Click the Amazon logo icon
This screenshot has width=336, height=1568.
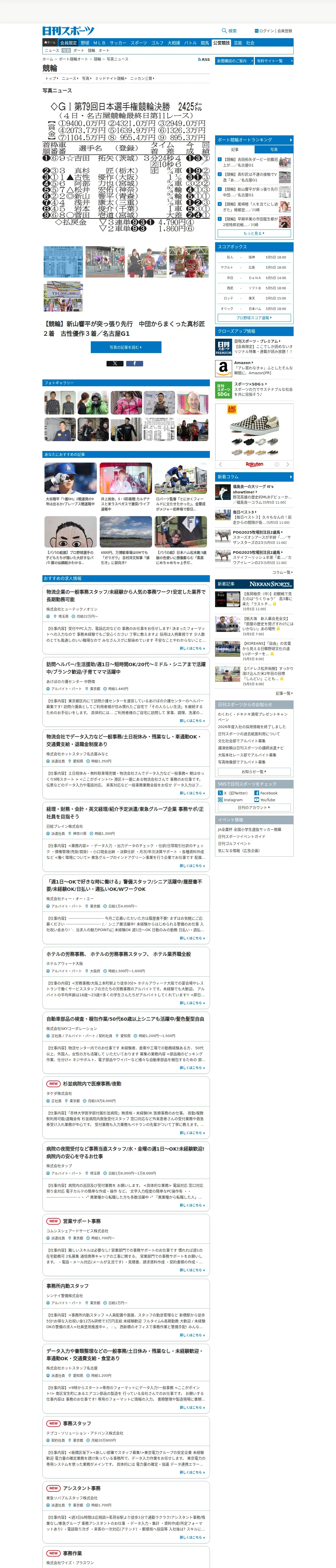(223, 368)
